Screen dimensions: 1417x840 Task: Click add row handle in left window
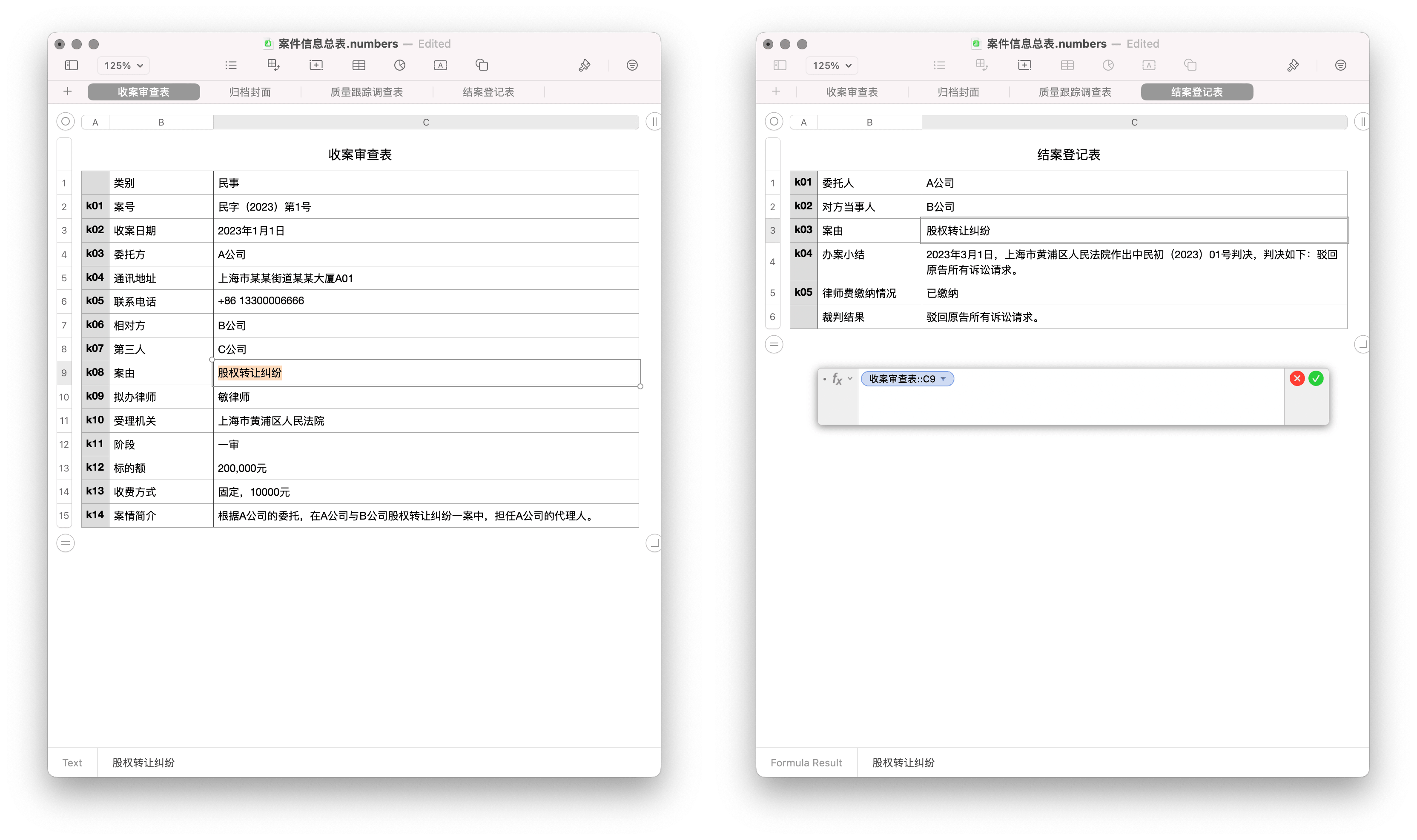coord(66,543)
